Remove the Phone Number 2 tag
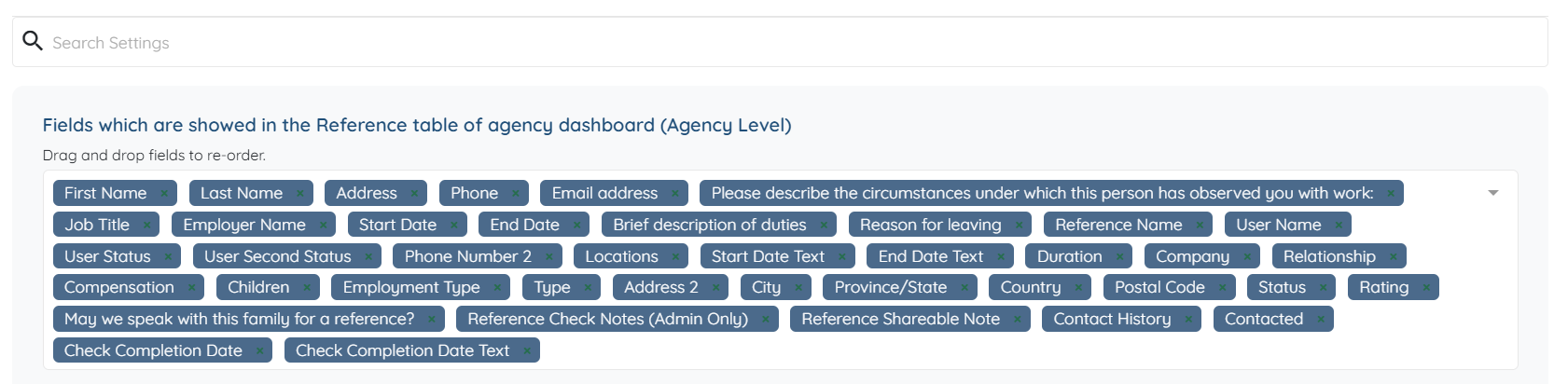 pyautogui.click(x=548, y=257)
